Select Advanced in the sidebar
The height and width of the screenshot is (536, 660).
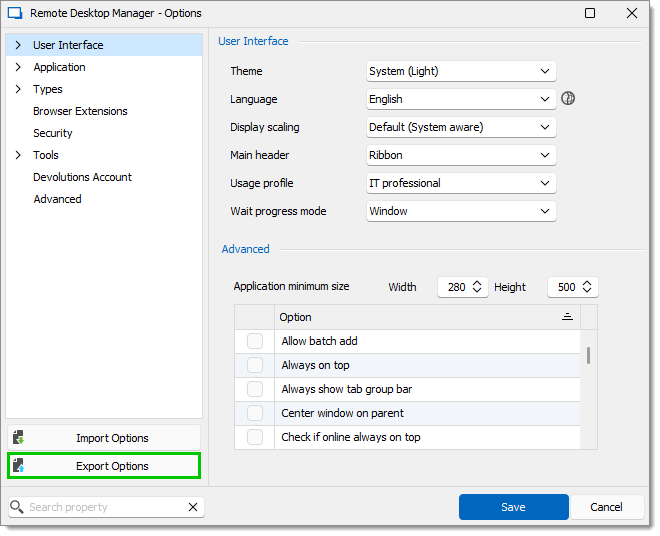click(58, 199)
